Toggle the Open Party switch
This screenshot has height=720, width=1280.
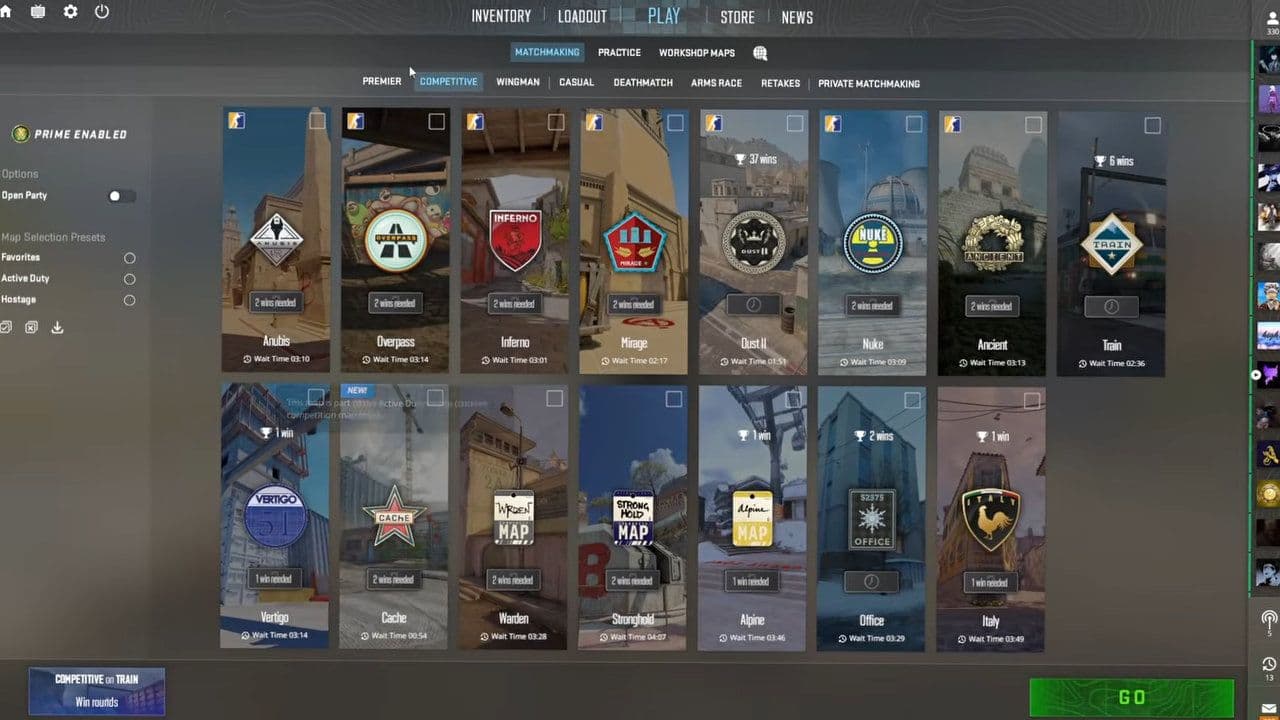(121, 196)
